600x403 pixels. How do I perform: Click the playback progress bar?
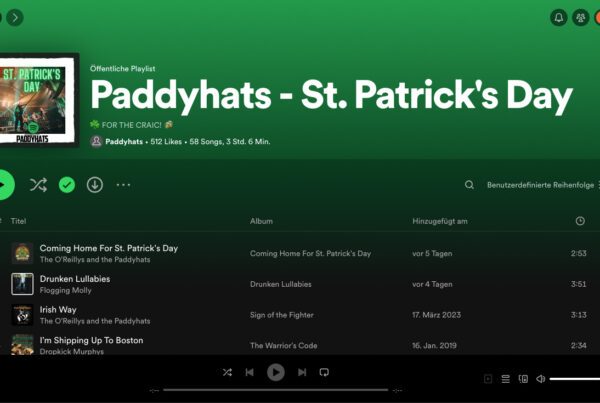click(x=276, y=390)
